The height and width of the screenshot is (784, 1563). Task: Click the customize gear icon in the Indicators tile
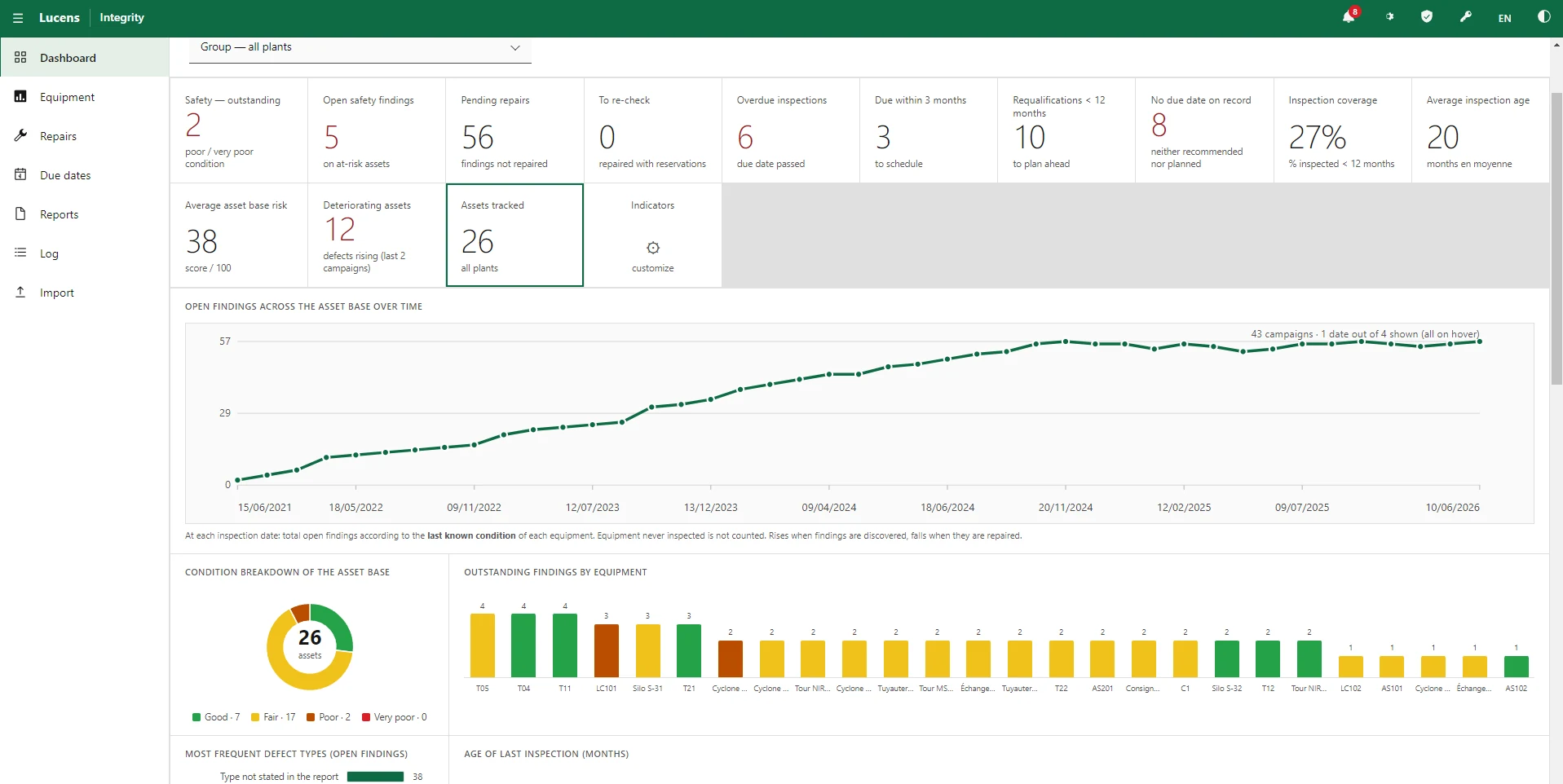tap(653, 248)
